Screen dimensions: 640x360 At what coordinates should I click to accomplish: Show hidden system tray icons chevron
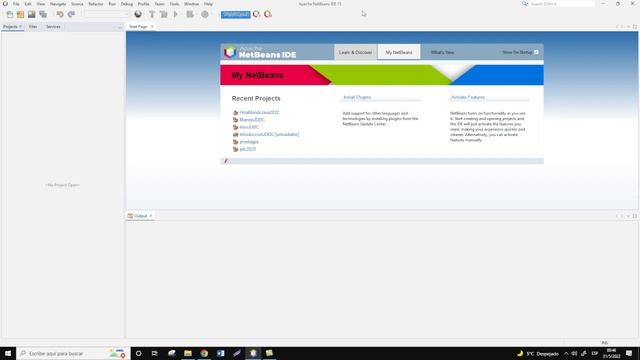click(566, 353)
